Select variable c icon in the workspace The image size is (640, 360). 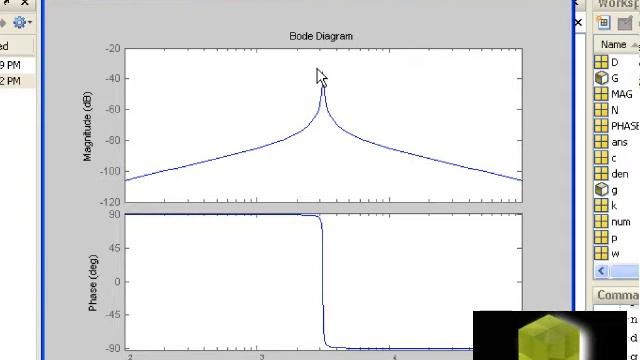click(601, 158)
